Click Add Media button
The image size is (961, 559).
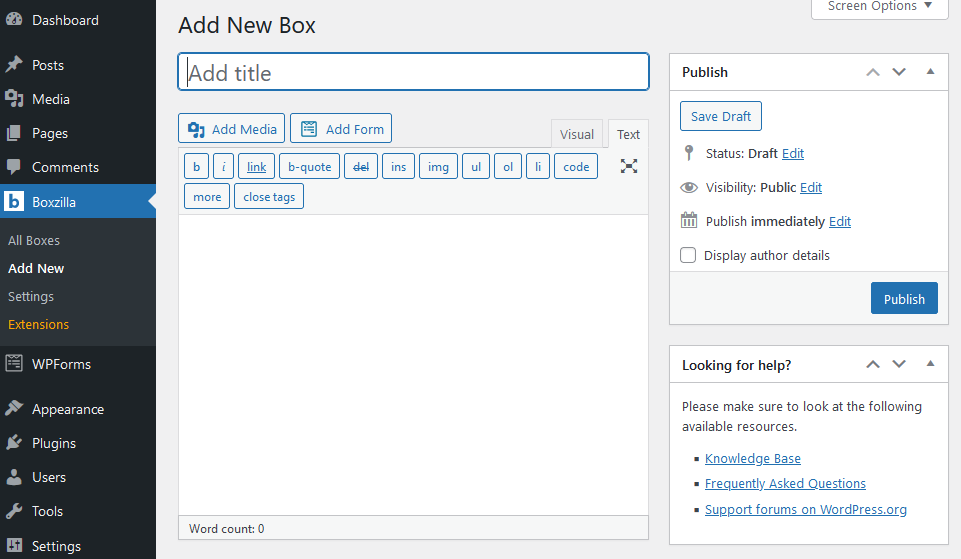click(232, 129)
